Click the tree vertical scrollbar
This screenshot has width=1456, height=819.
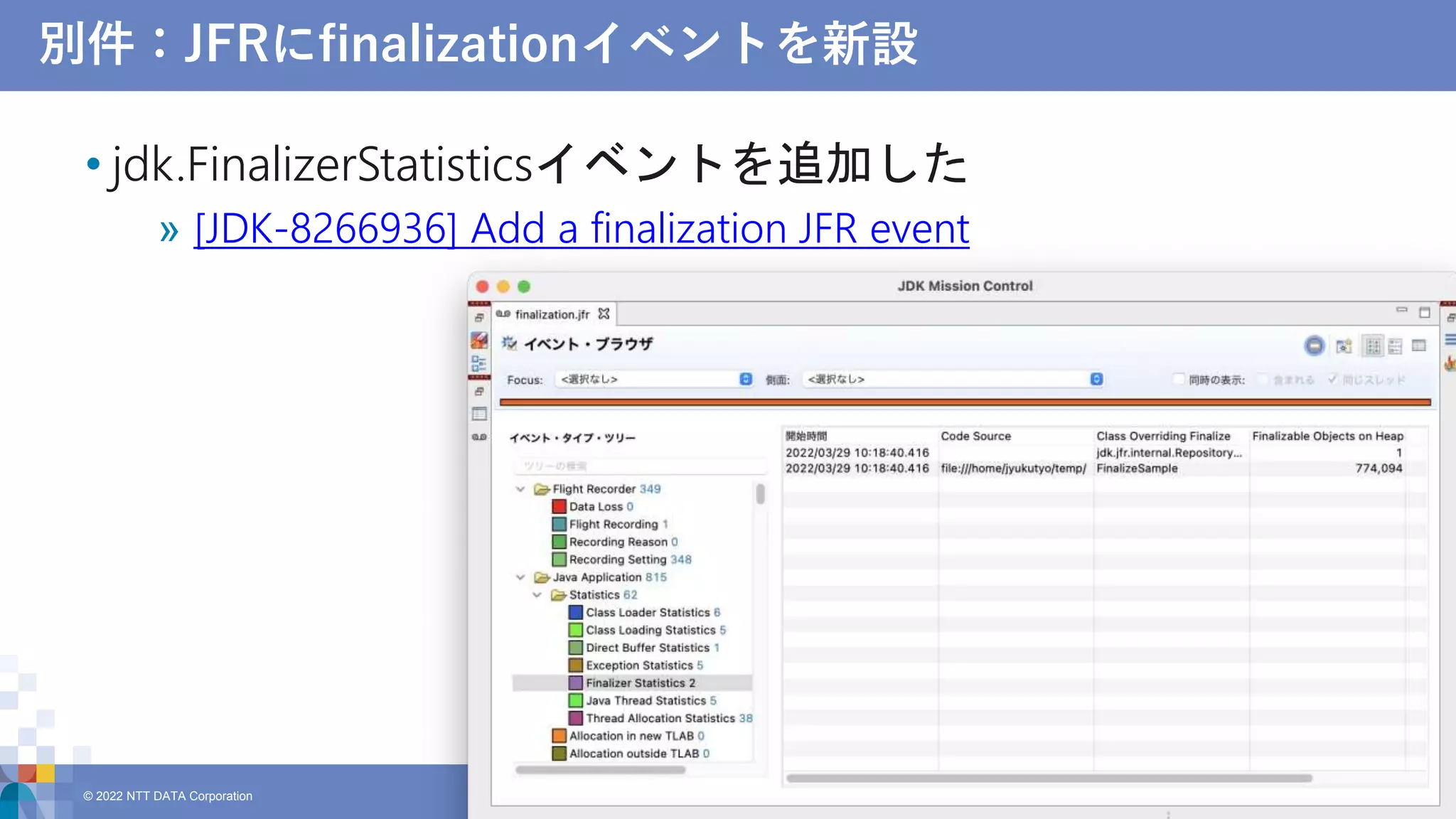(760, 494)
